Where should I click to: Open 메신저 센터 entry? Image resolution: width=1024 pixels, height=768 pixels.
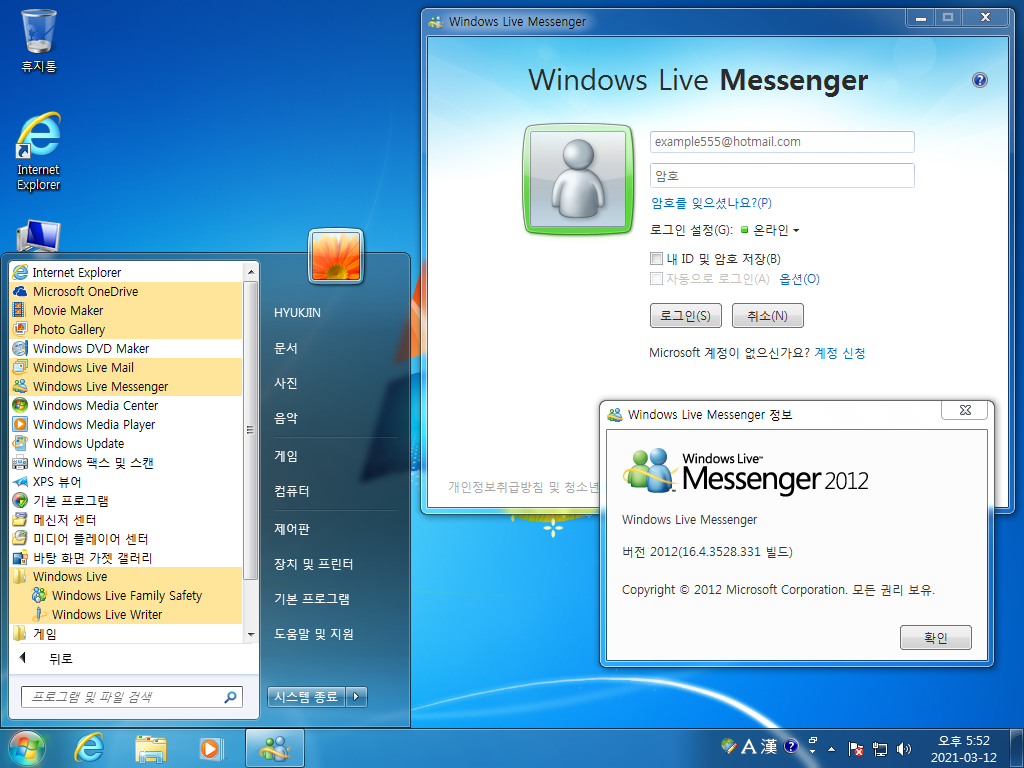(x=127, y=519)
